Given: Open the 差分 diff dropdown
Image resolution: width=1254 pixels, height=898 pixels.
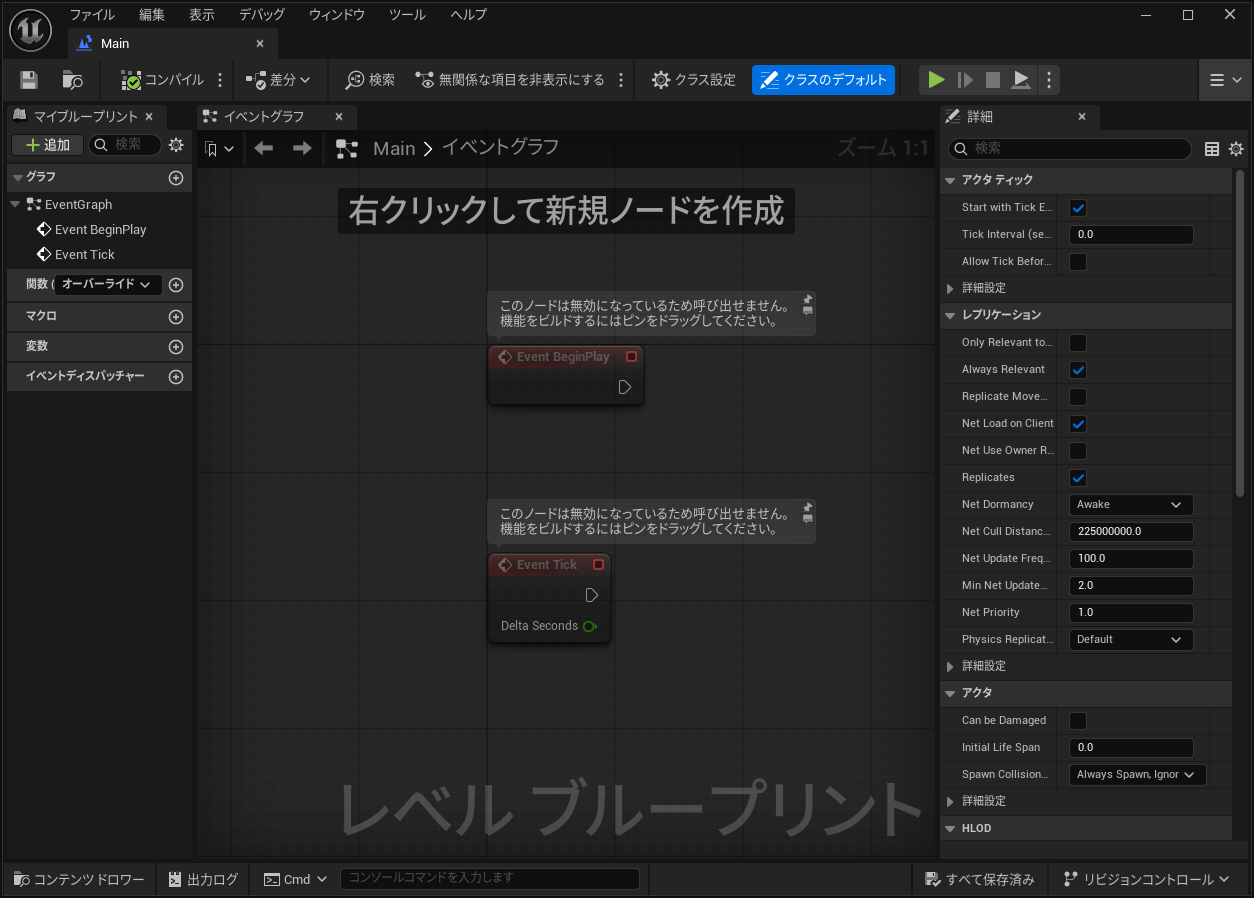Looking at the screenshot, I should coord(279,80).
